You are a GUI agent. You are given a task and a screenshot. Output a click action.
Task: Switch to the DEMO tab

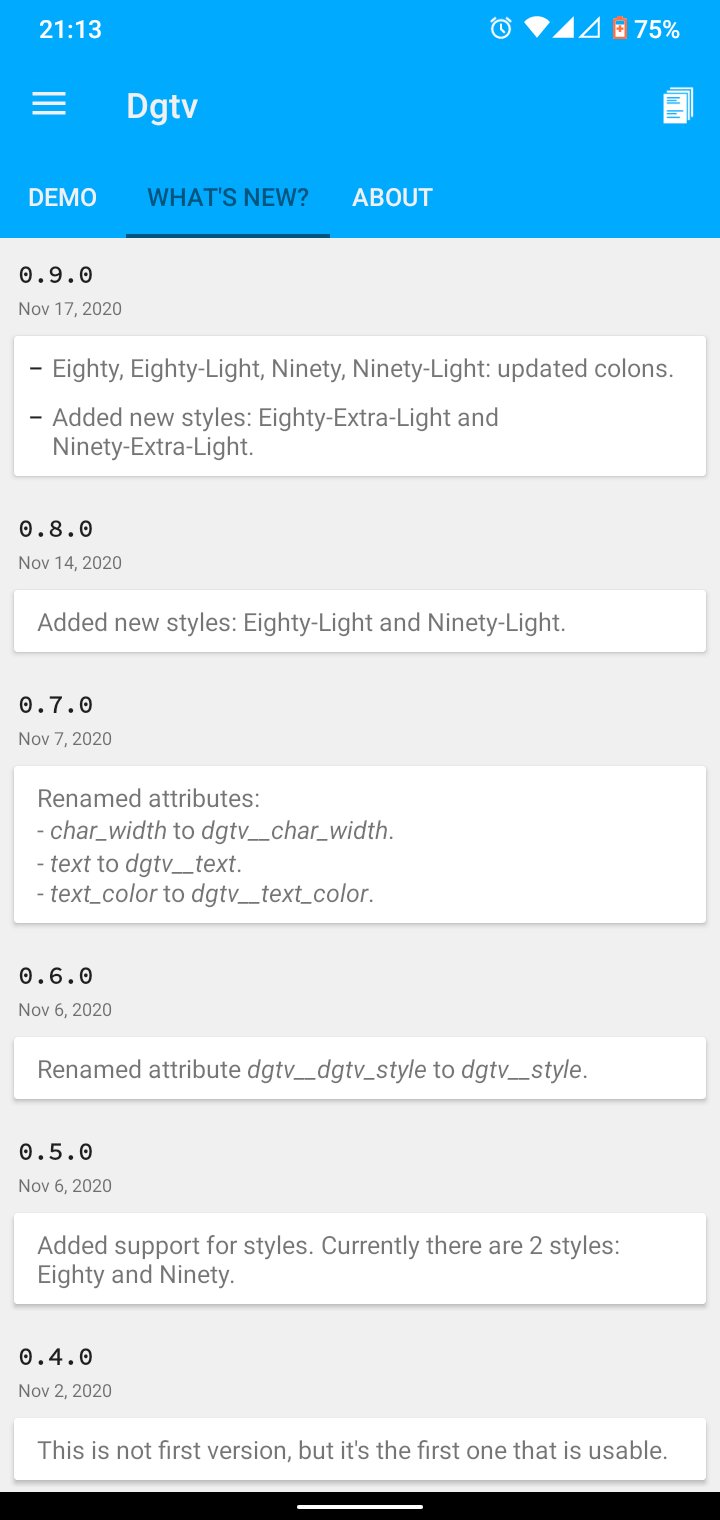point(62,197)
